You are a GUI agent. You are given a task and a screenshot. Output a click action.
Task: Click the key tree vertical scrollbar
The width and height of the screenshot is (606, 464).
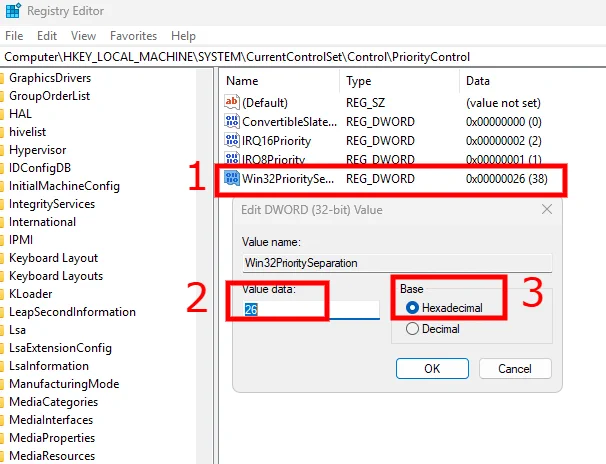[x=204, y=266]
